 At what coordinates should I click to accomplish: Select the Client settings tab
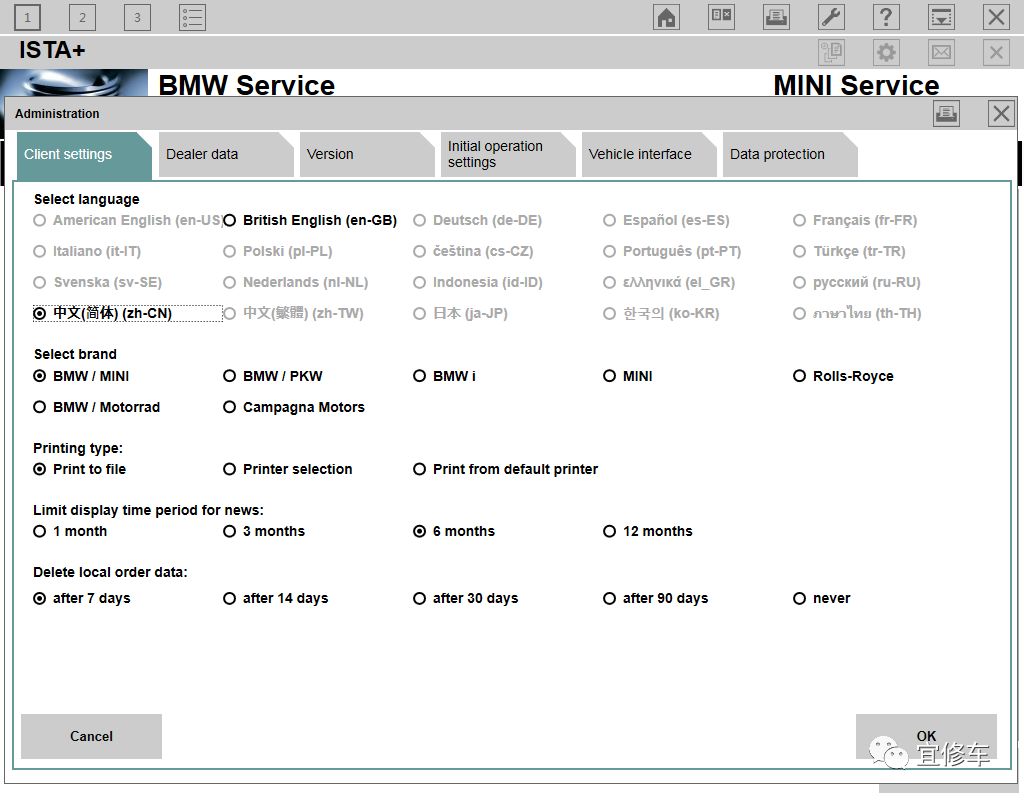(84, 155)
